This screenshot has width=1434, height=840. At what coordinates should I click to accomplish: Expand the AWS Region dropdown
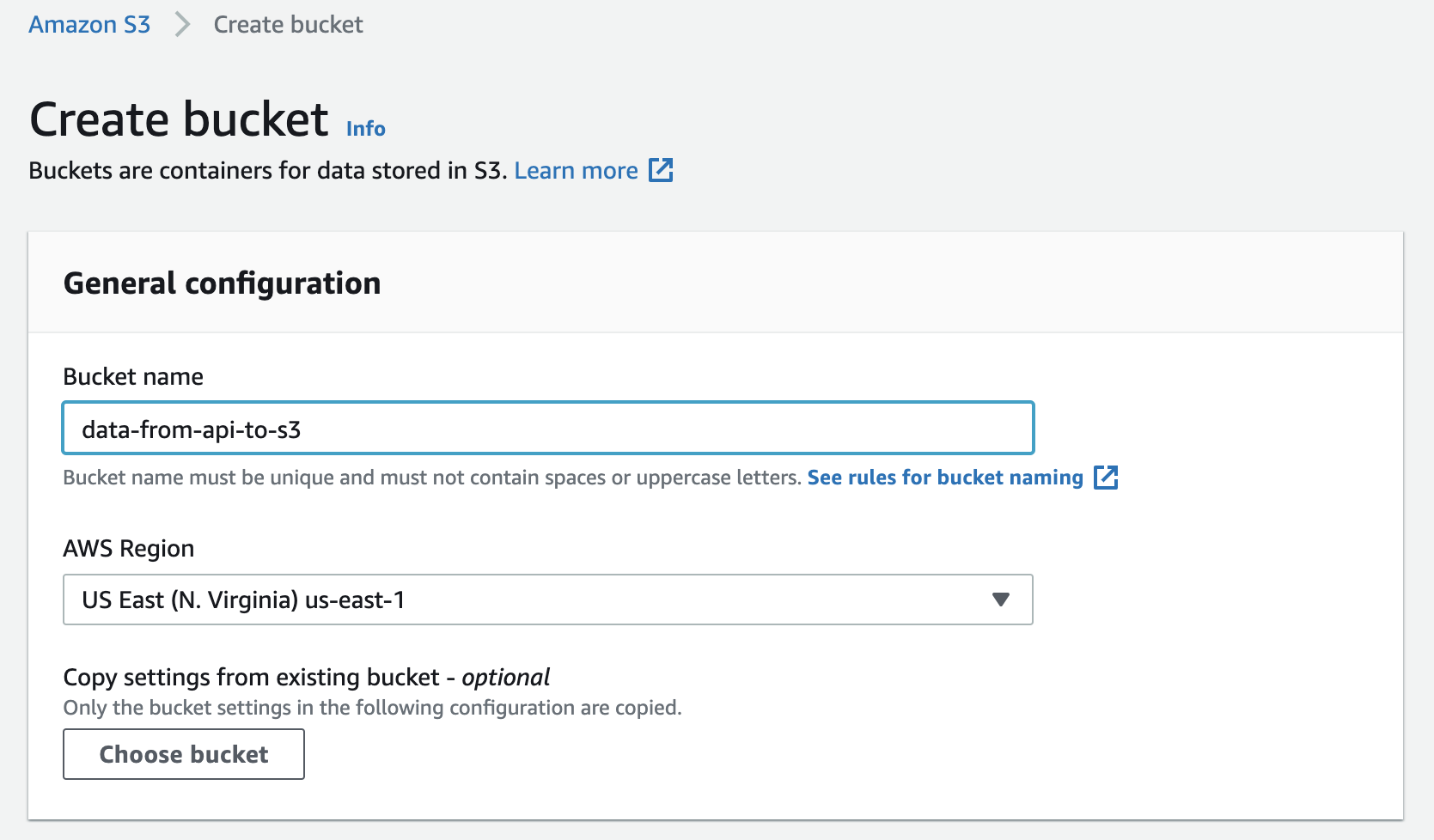pos(548,600)
